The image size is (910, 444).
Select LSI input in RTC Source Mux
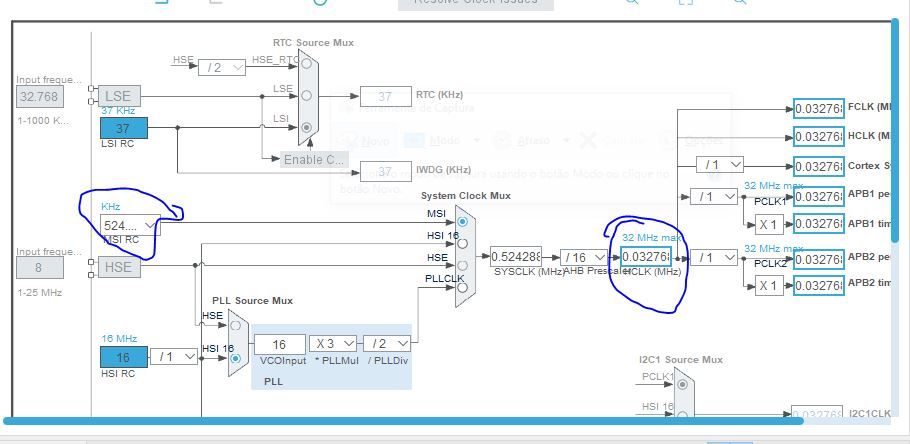[x=307, y=127]
